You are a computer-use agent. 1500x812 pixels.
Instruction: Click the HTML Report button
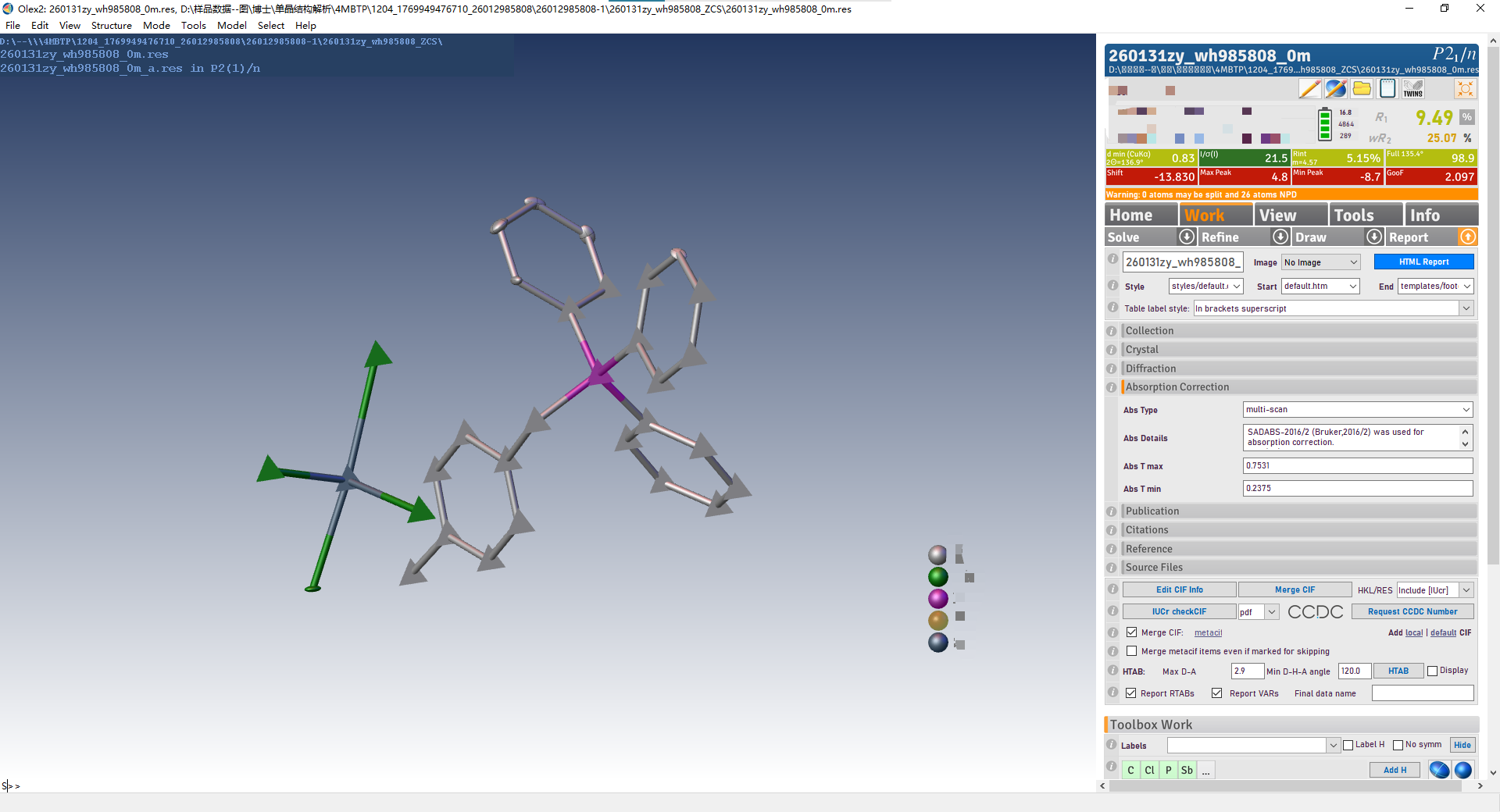click(1423, 262)
